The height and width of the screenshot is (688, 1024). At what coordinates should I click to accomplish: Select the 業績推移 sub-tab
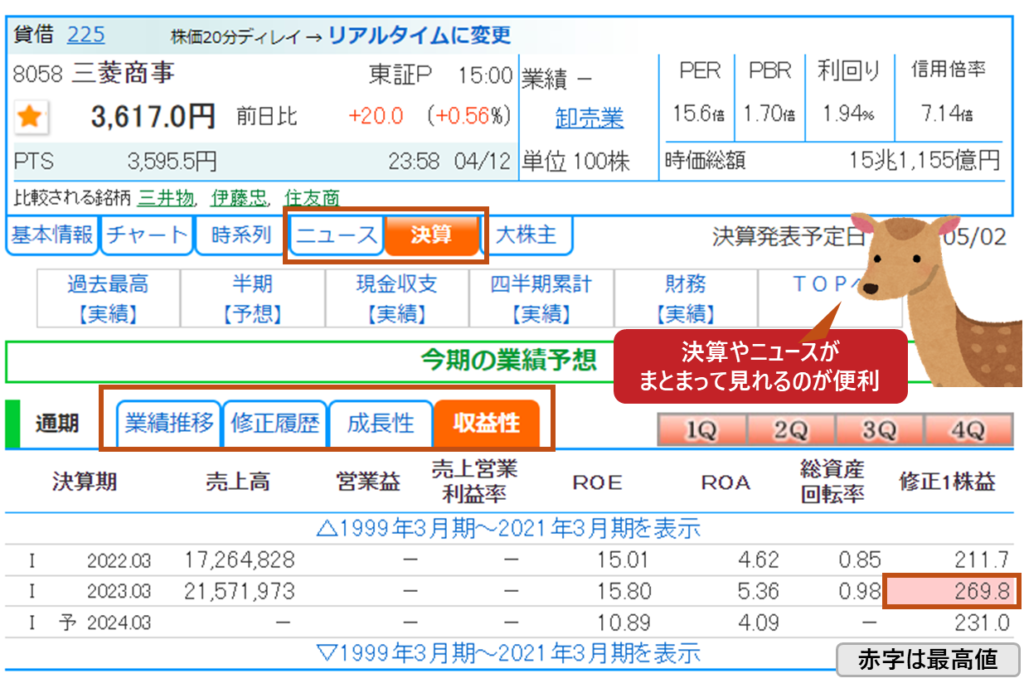(169, 423)
